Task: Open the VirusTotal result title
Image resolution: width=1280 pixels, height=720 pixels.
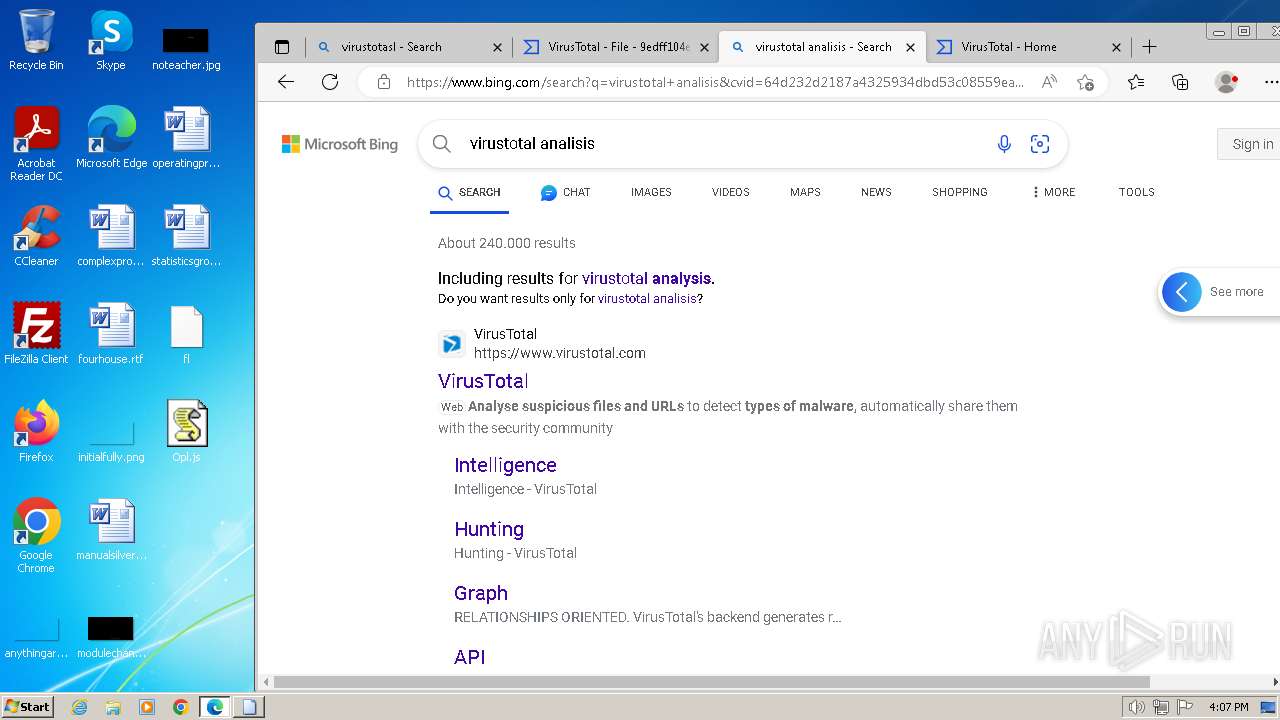Action: [483, 381]
